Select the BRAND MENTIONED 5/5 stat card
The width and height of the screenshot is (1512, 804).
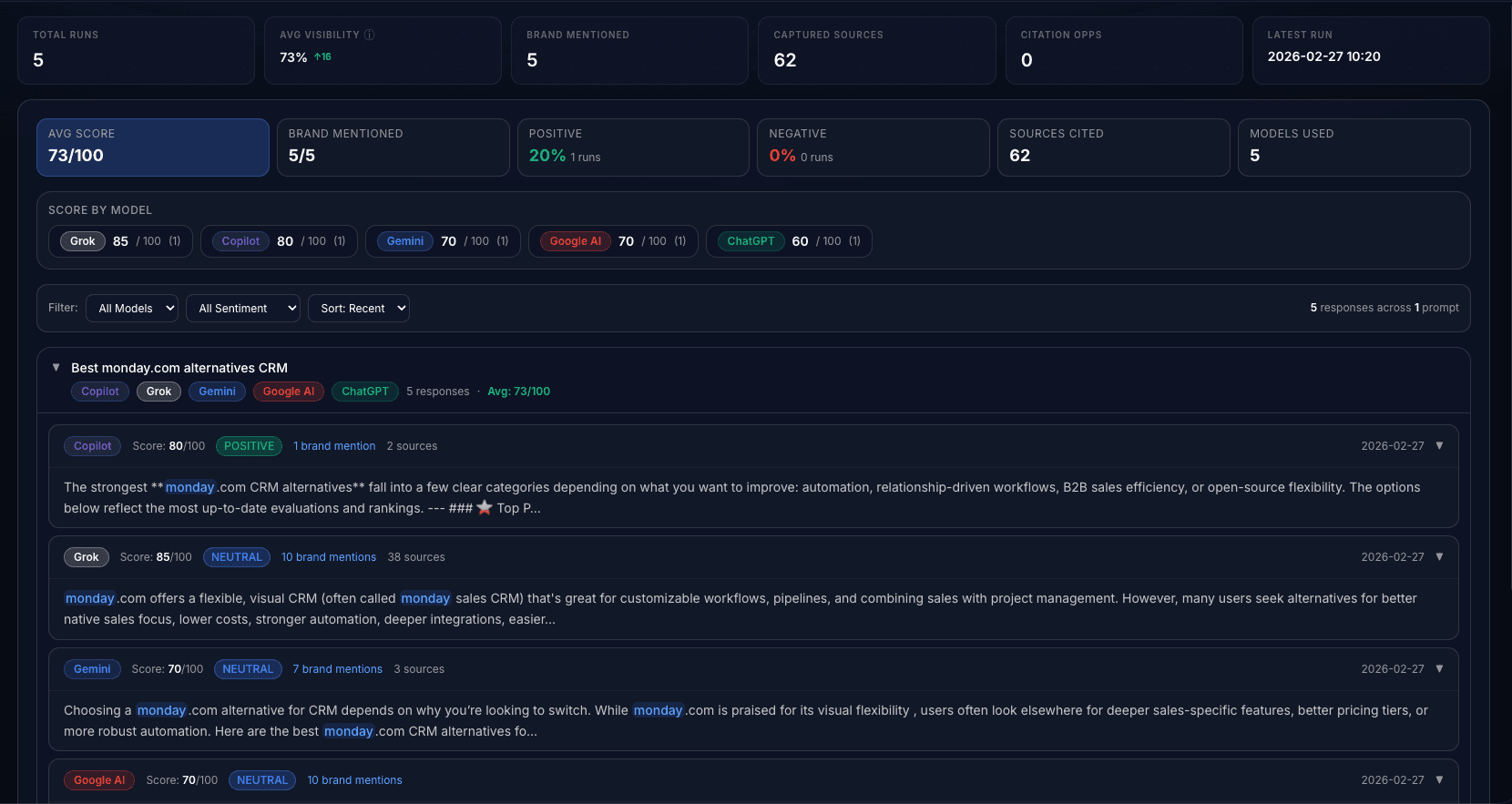[393, 147]
